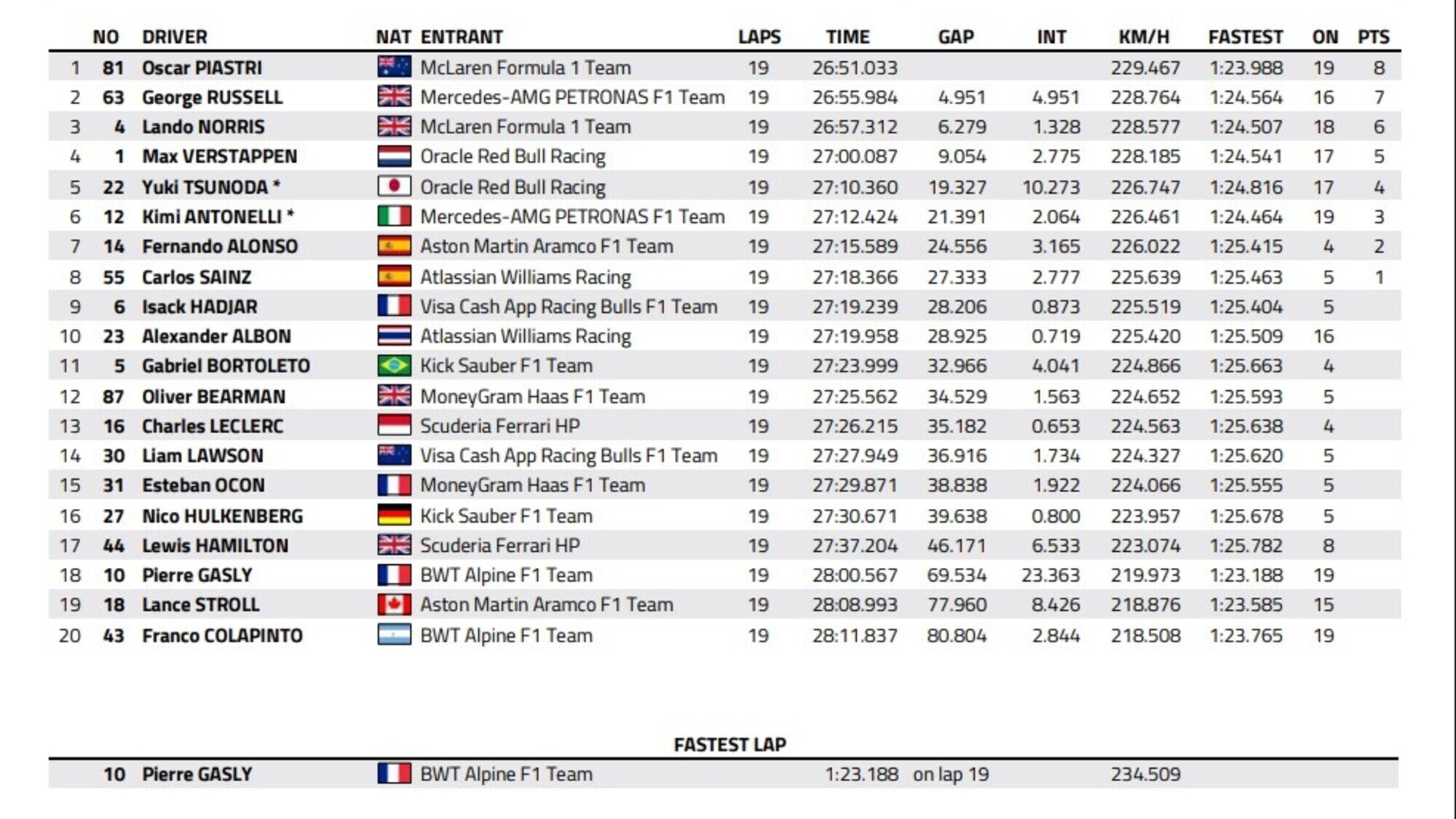Click the ENTRANT column header

(x=462, y=36)
